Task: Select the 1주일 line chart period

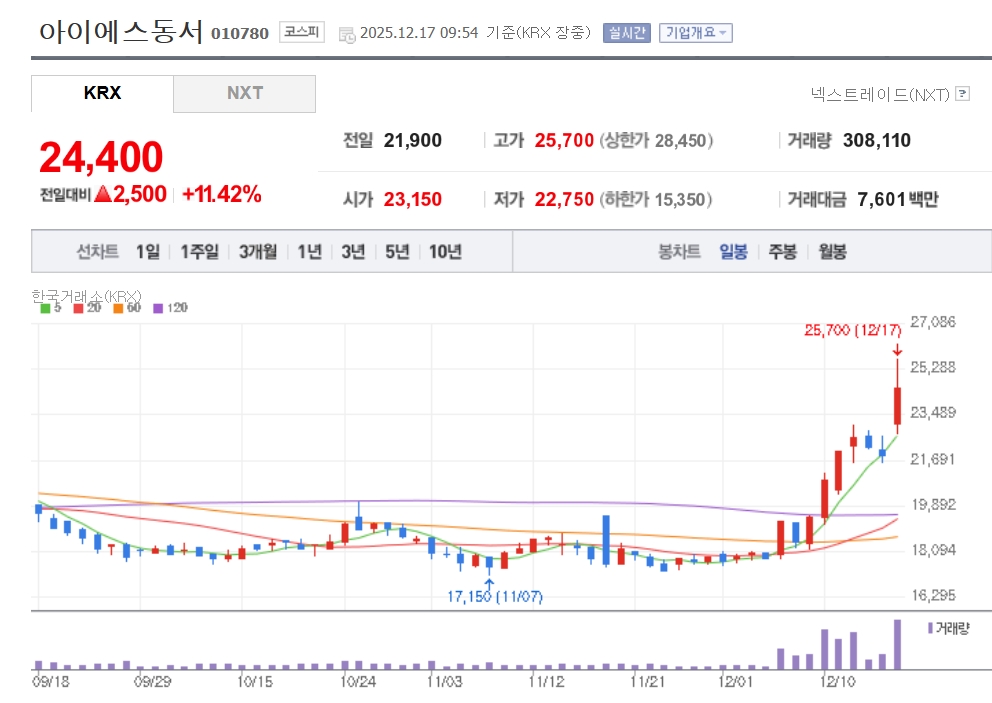Action: [200, 252]
